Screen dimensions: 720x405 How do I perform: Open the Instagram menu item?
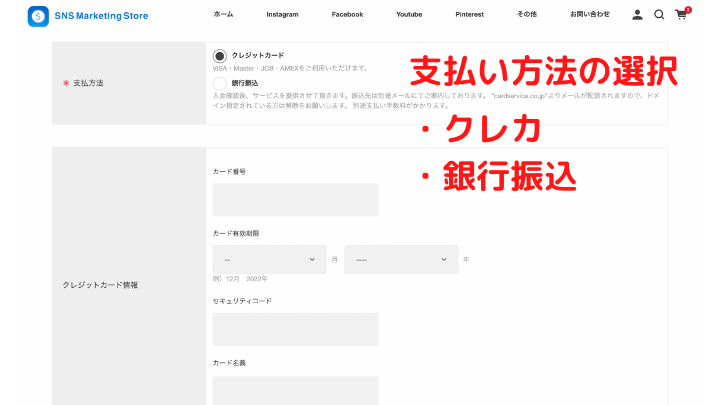(282, 15)
